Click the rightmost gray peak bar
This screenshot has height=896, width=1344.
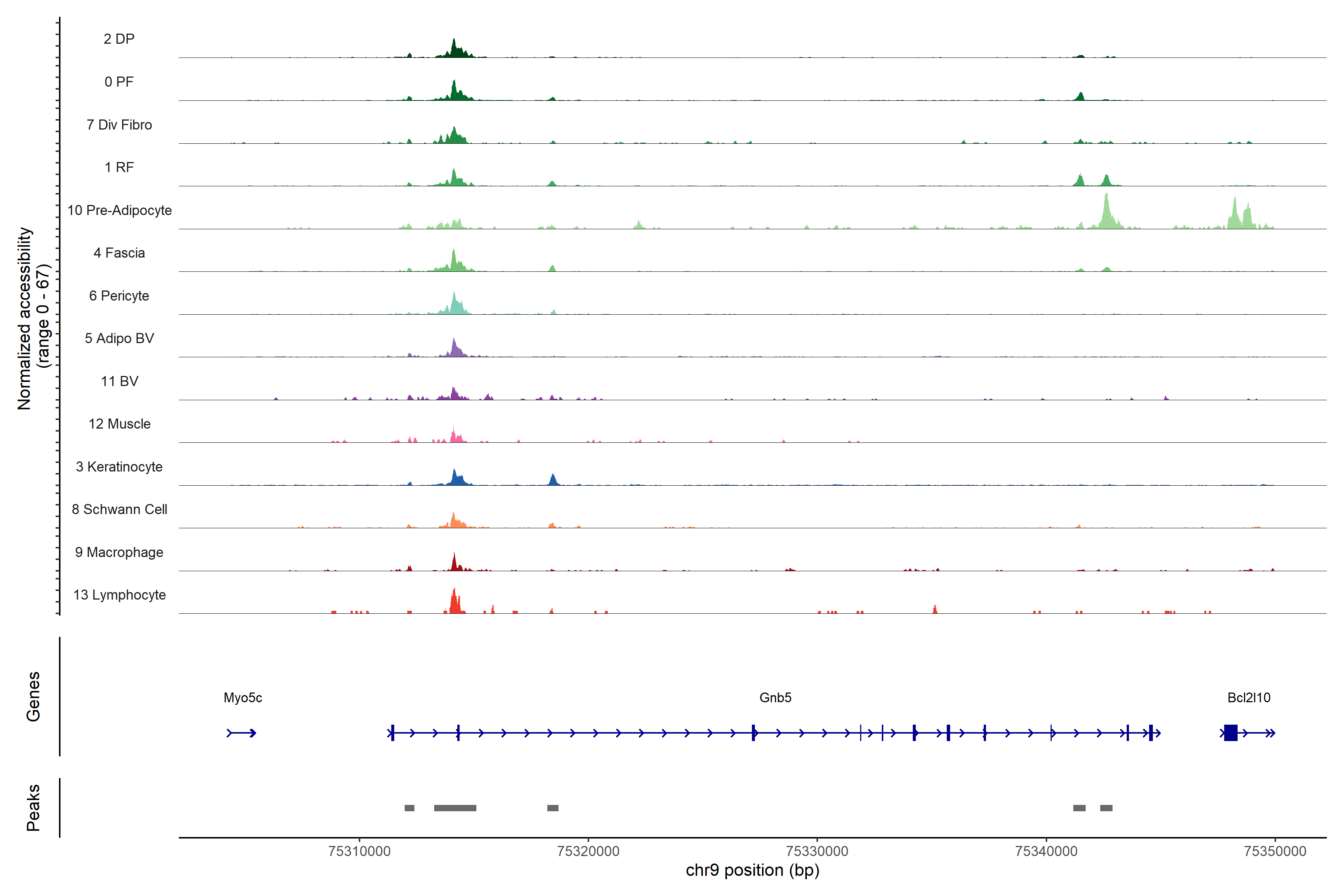pos(1106,808)
